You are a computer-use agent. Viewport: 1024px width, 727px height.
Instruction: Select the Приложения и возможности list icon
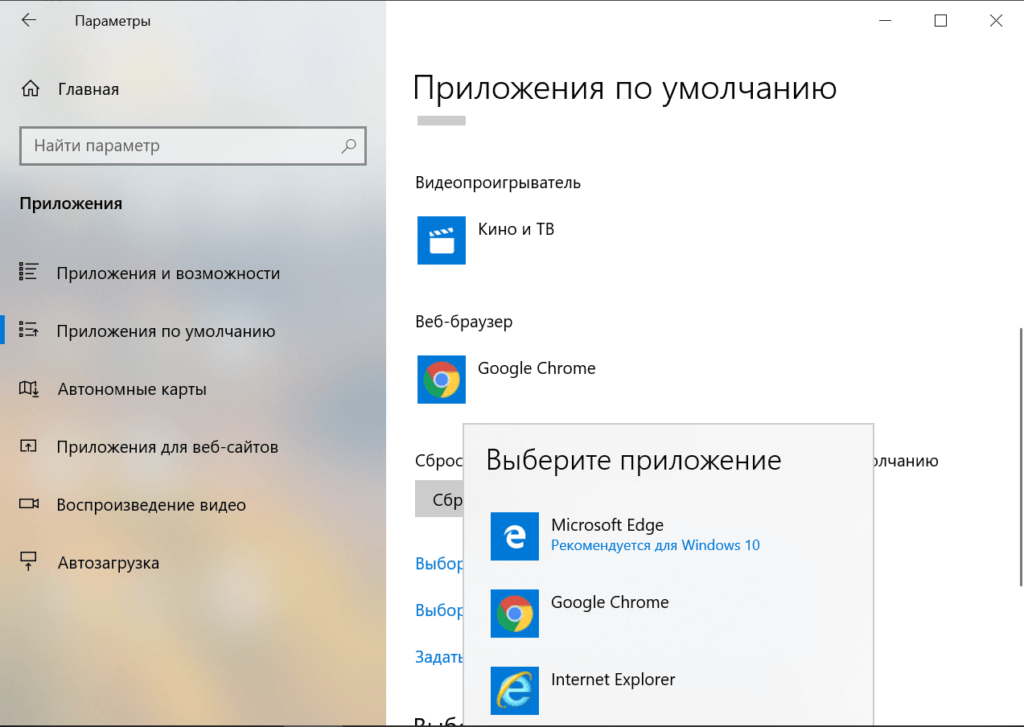(x=29, y=272)
